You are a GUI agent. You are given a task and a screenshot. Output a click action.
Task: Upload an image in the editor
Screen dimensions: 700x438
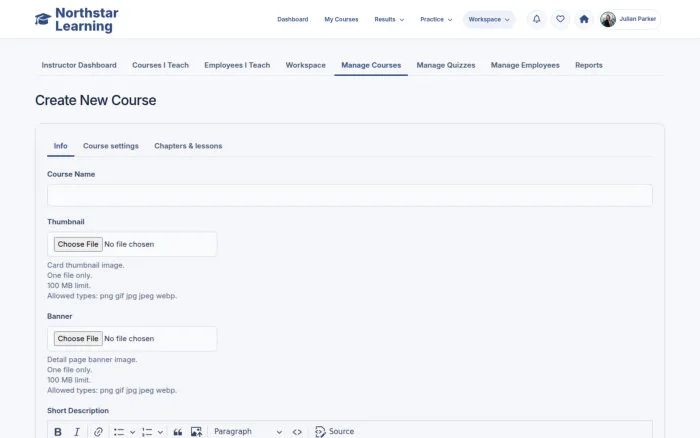pyautogui.click(x=196, y=432)
